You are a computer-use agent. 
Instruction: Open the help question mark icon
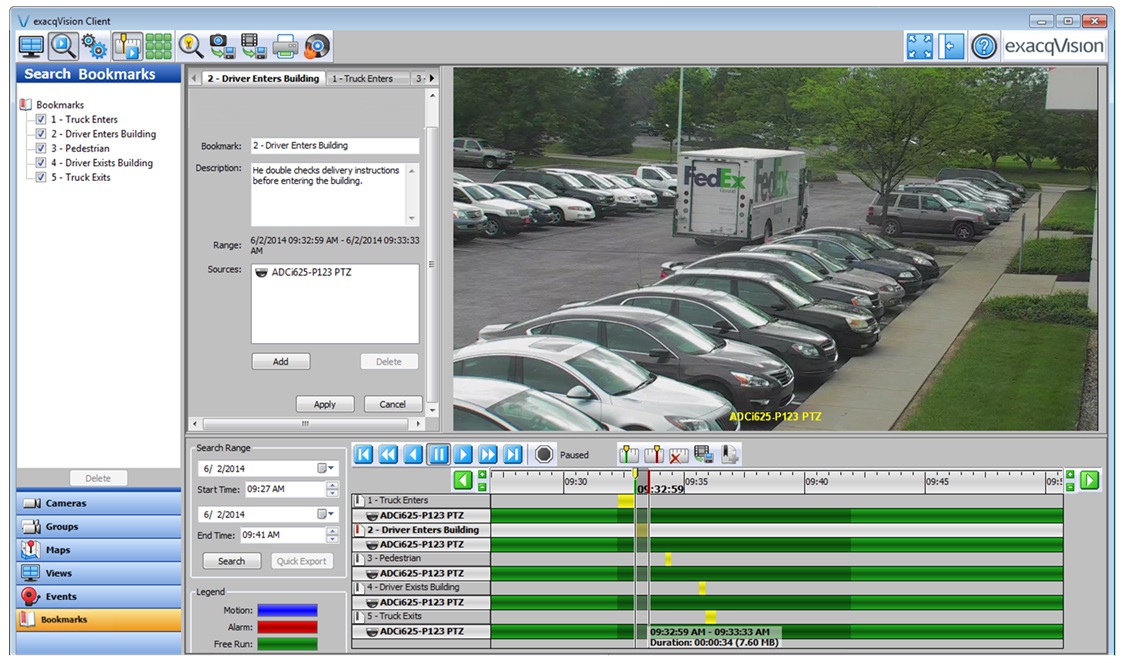click(x=984, y=47)
